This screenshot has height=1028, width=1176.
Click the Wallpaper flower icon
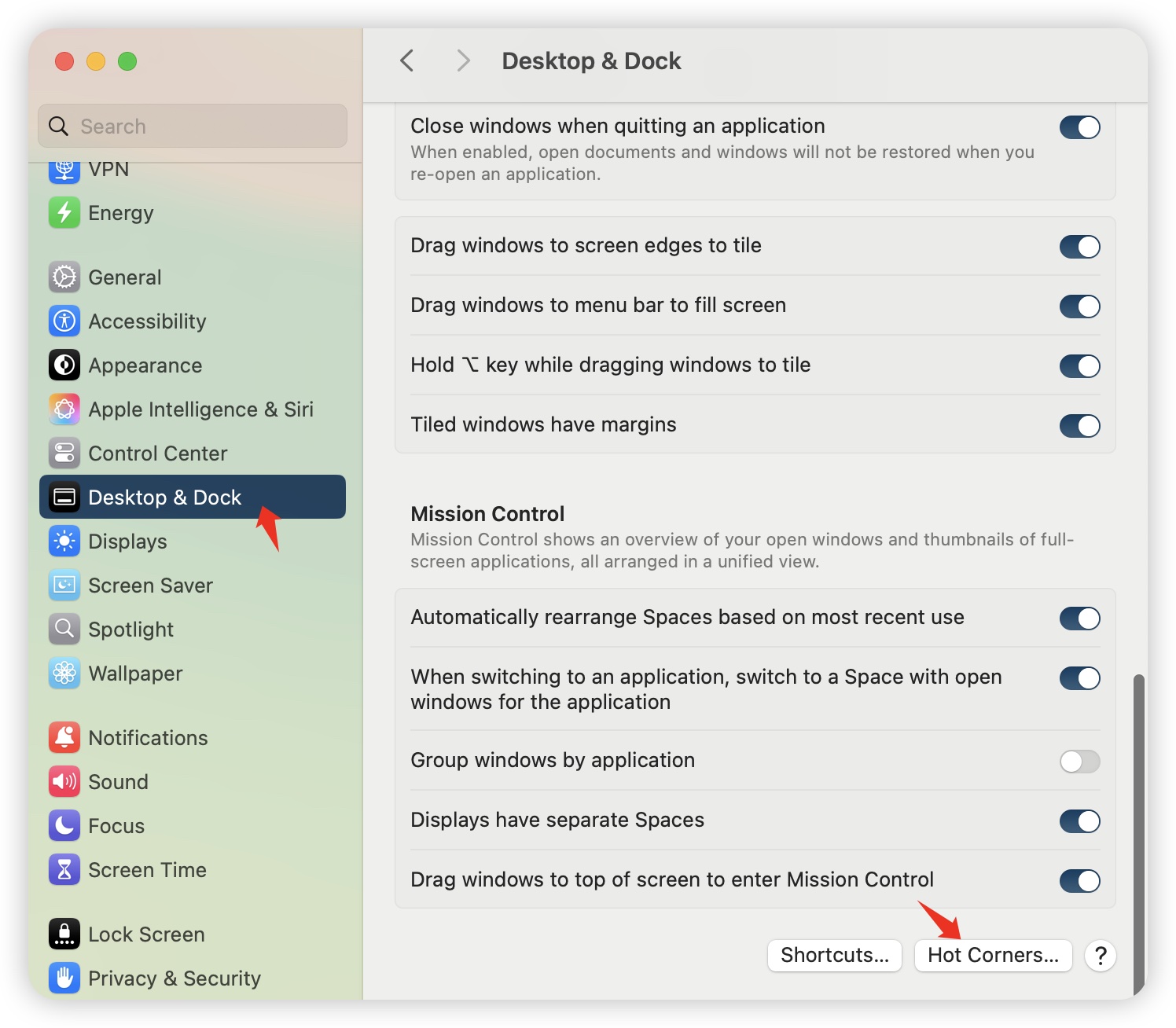pos(64,674)
